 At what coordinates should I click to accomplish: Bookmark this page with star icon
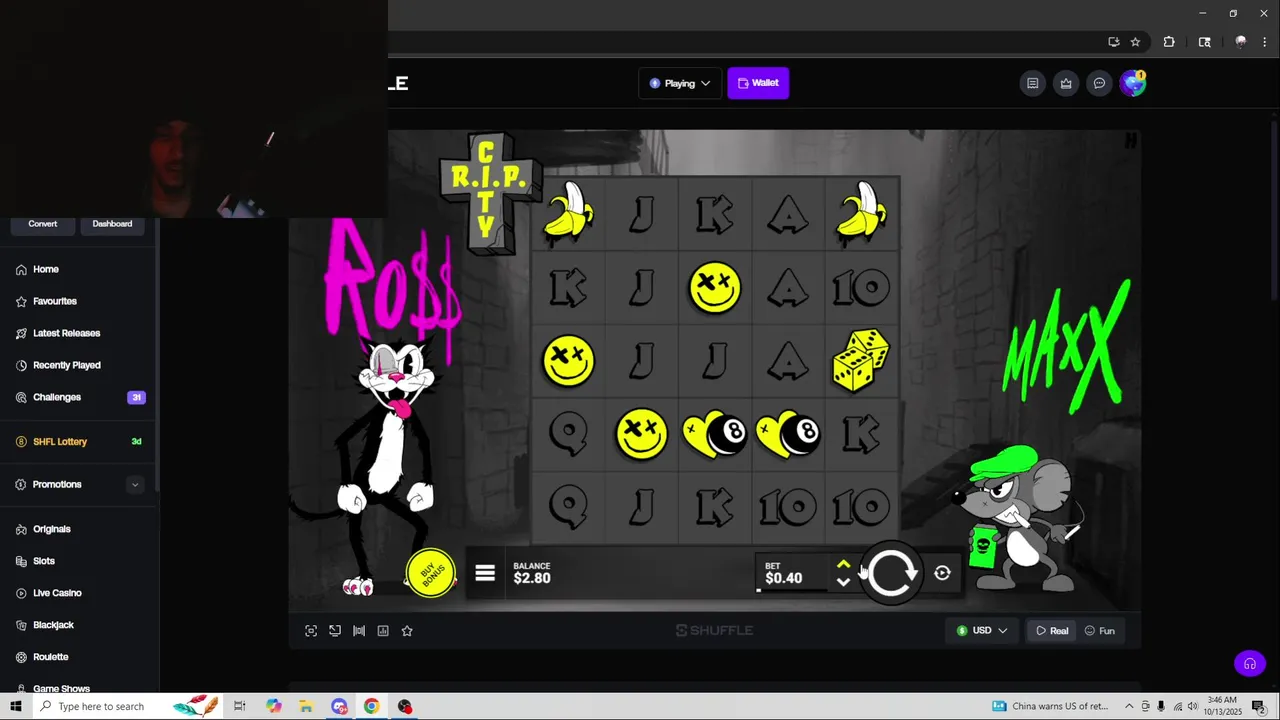(1135, 42)
